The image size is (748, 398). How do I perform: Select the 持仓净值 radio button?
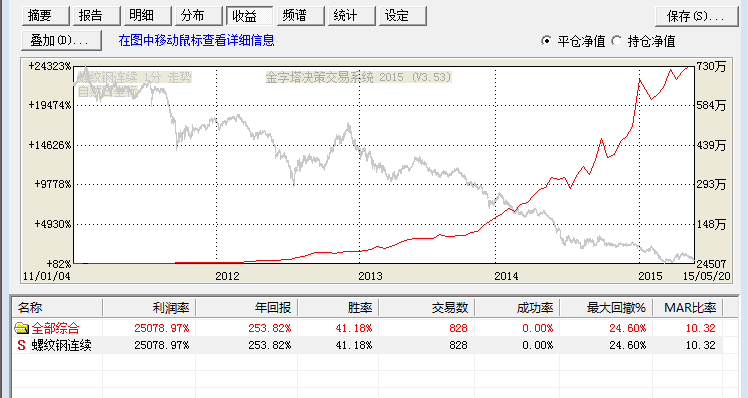click(x=617, y=41)
